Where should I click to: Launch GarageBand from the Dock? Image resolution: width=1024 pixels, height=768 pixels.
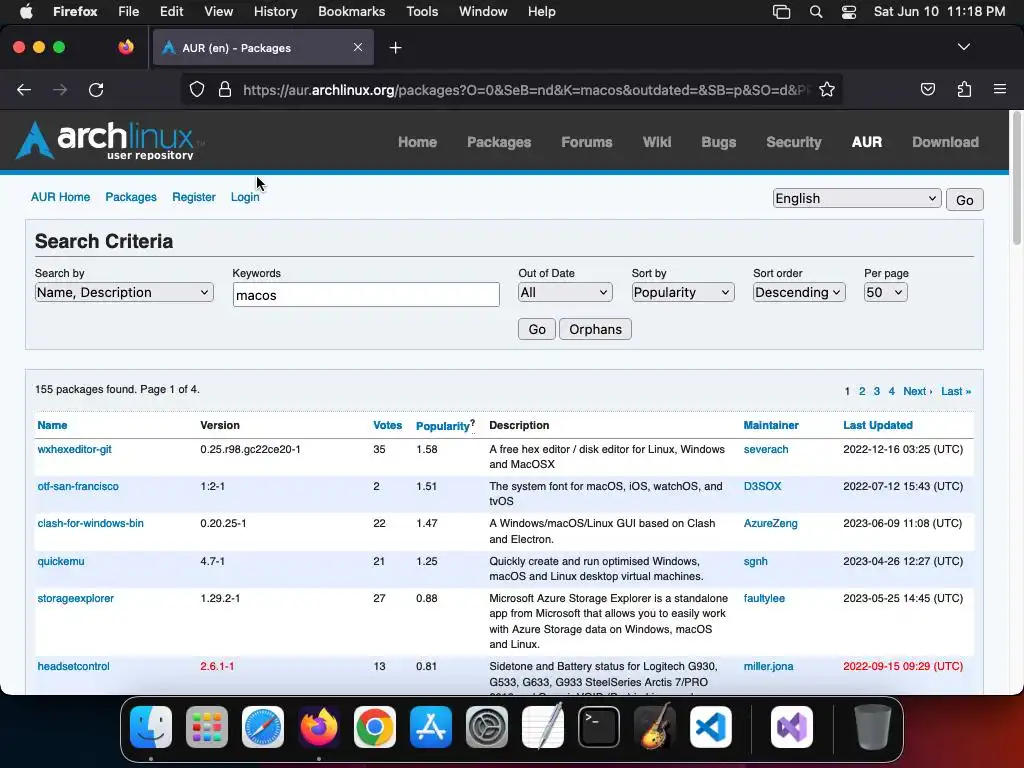[x=655, y=727]
